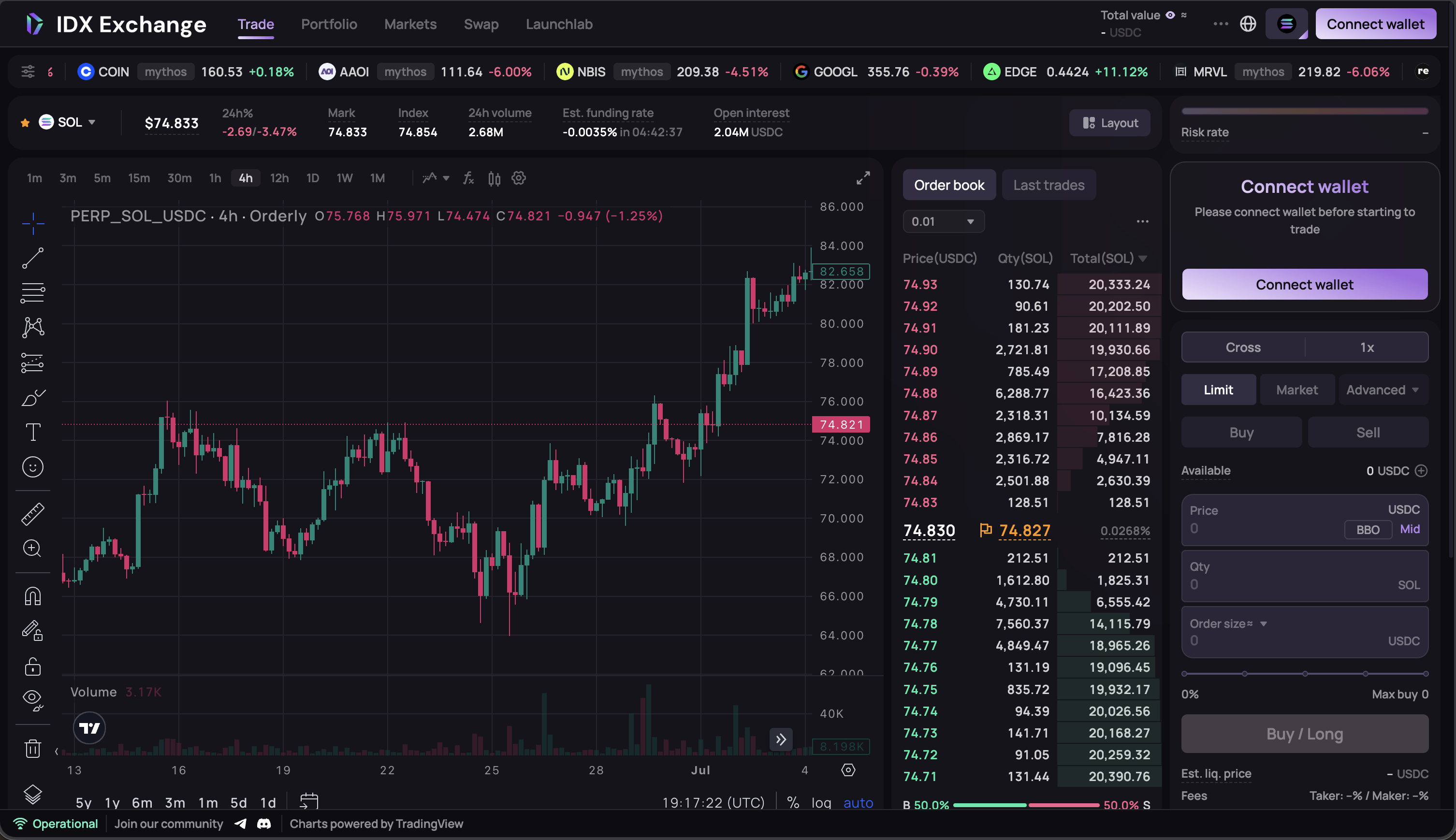Image resolution: width=1456 pixels, height=840 pixels.
Task: Toggle lock all drawing tools
Action: pyautogui.click(x=33, y=666)
